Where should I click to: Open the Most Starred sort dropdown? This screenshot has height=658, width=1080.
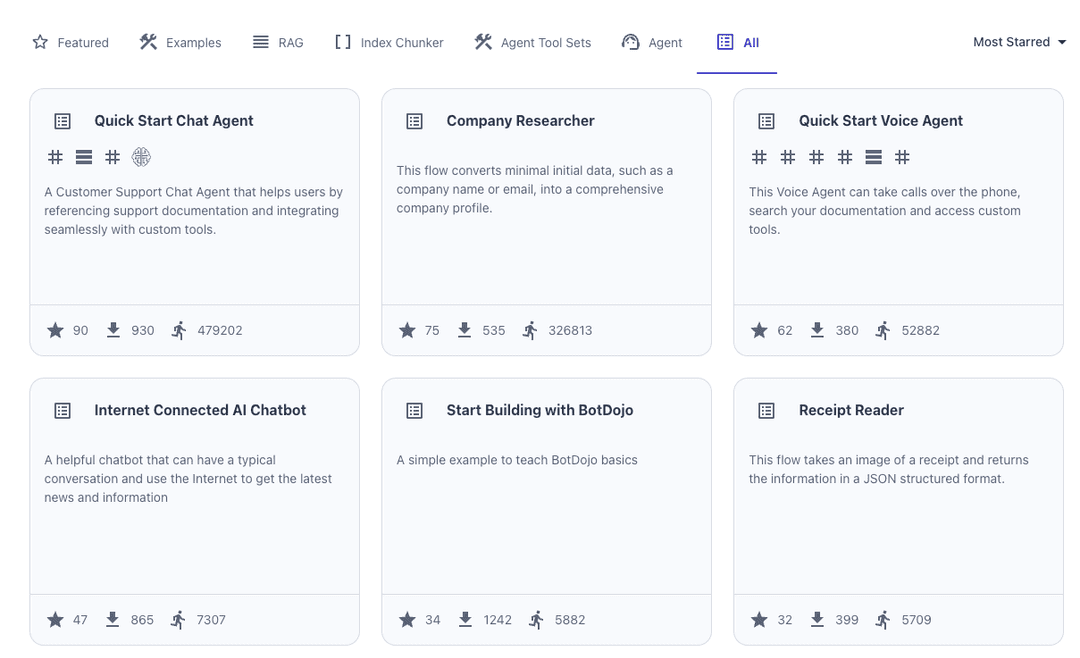(x=1019, y=42)
